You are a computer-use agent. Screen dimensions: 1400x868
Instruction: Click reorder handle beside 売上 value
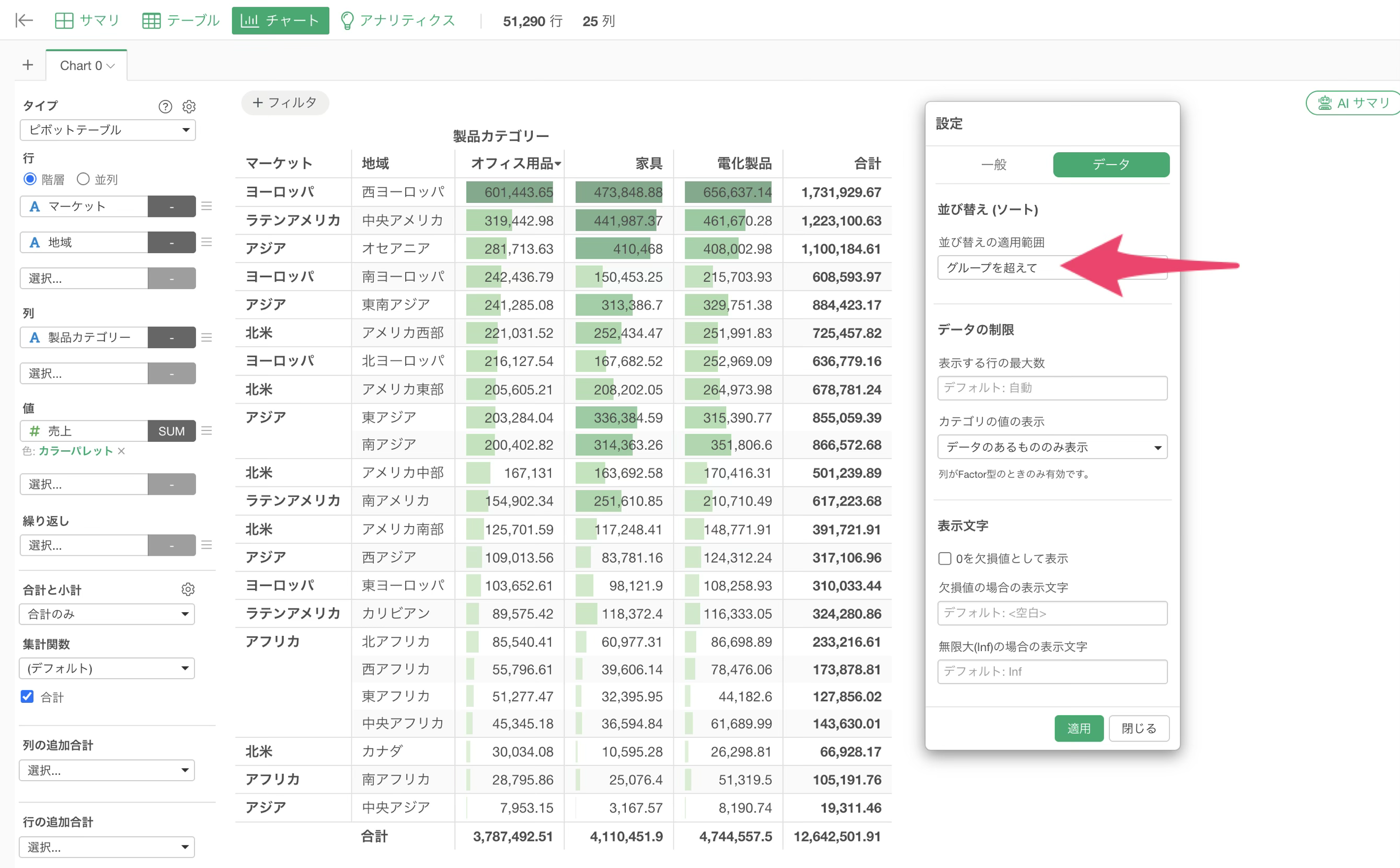click(x=206, y=430)
